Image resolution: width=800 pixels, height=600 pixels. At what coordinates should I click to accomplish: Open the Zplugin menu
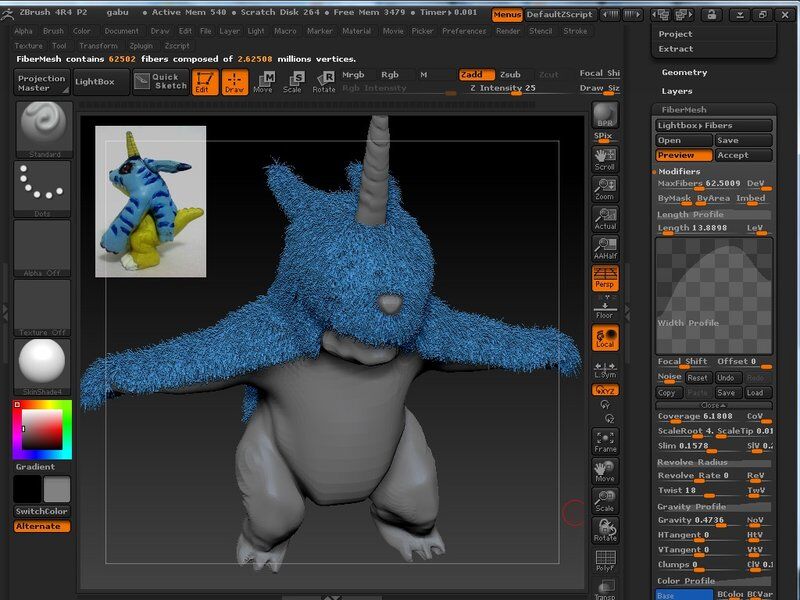[x=141, y=46]
